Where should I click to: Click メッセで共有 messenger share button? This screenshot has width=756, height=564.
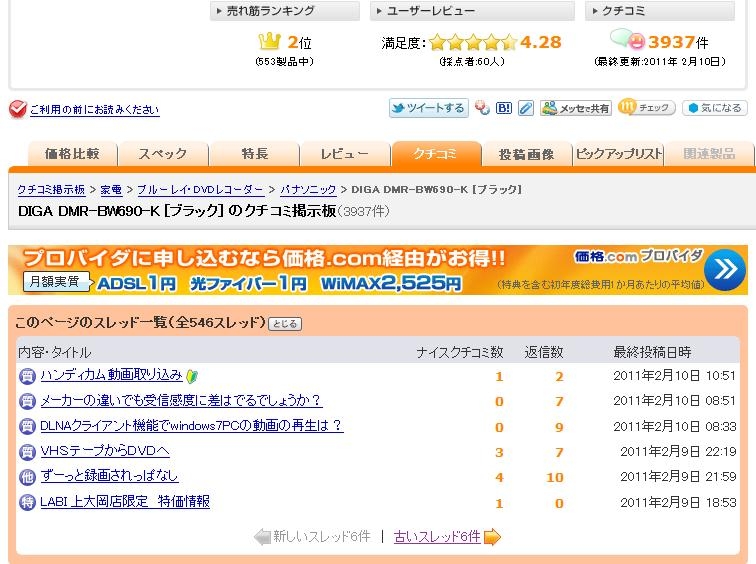click(x=576, y=108)
